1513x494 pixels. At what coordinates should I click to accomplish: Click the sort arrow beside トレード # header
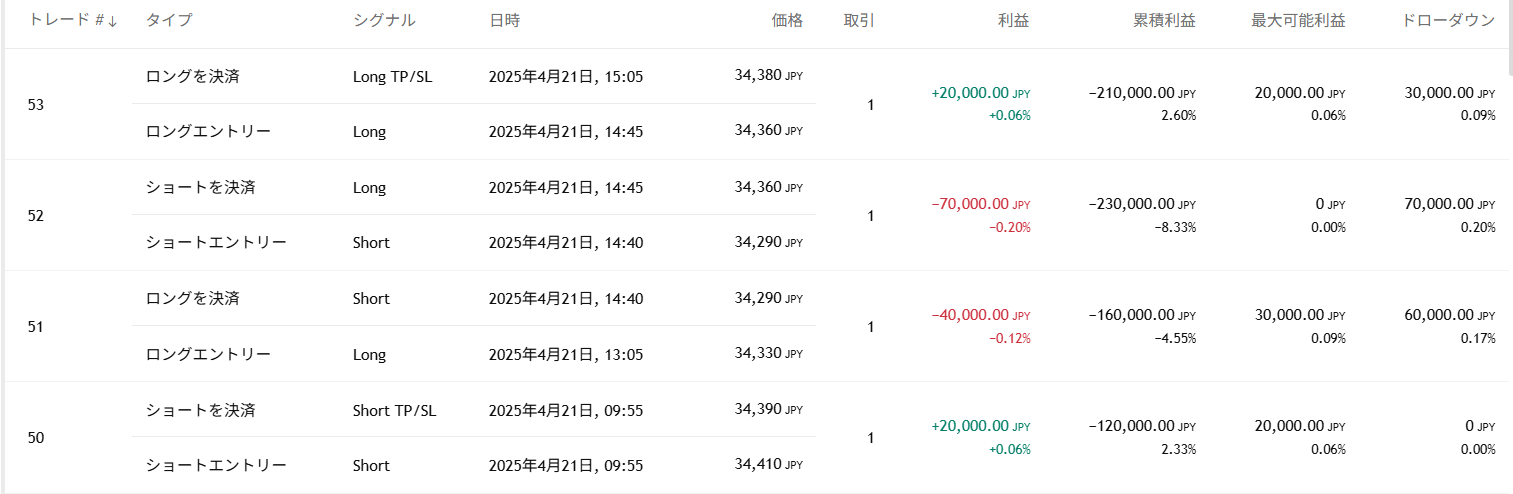pyautogui.click(x=113, y=21)
